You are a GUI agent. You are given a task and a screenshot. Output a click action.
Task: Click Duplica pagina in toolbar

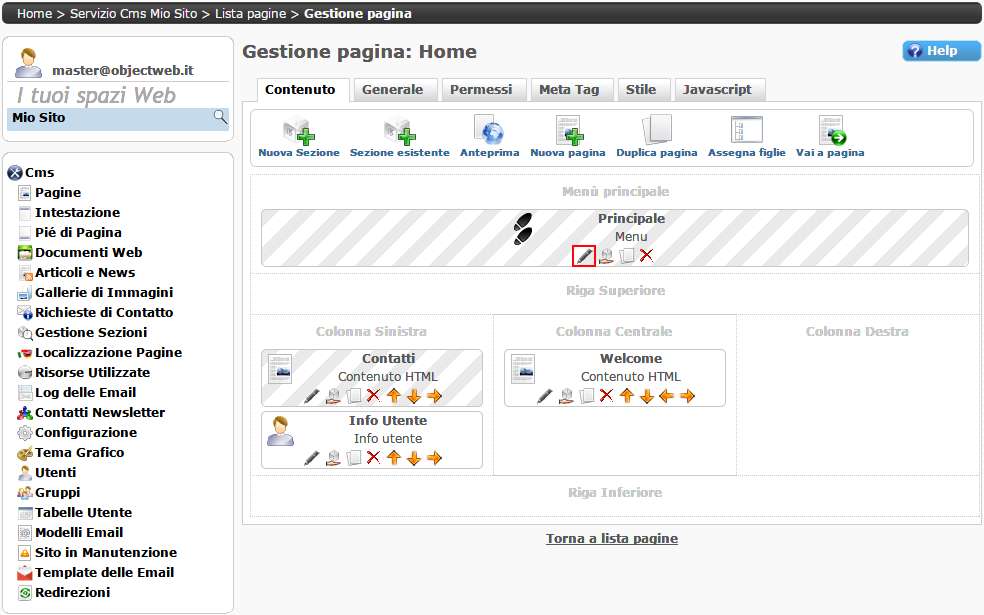point(656,137)
